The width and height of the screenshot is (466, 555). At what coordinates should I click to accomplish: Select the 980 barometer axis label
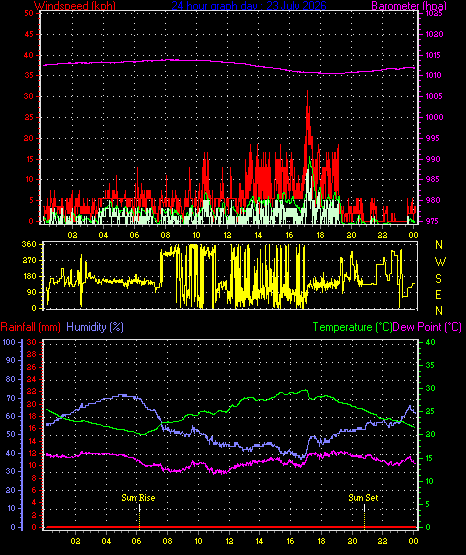coord(434,200)
